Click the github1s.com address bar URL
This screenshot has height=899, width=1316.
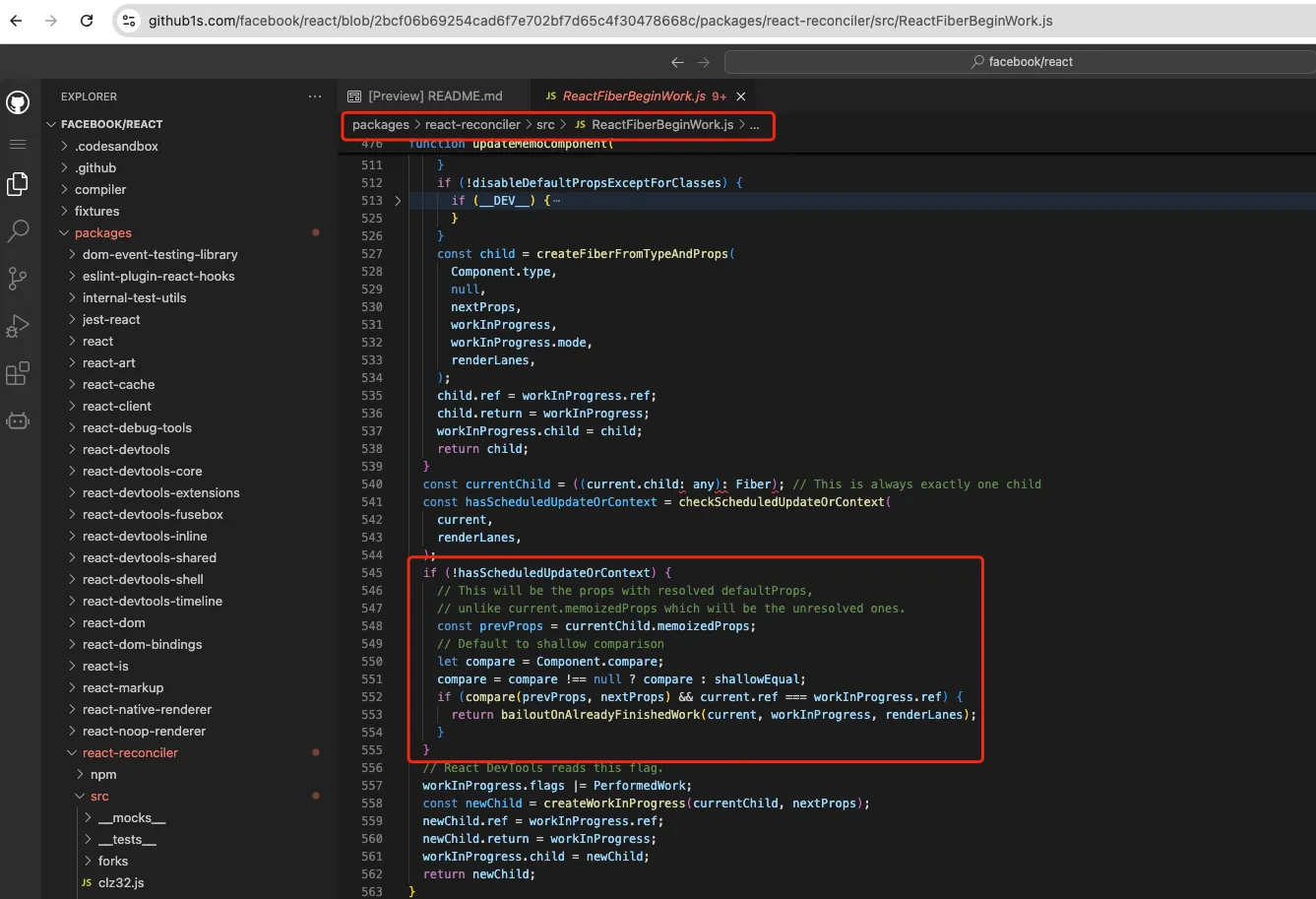tap(600, 21)
